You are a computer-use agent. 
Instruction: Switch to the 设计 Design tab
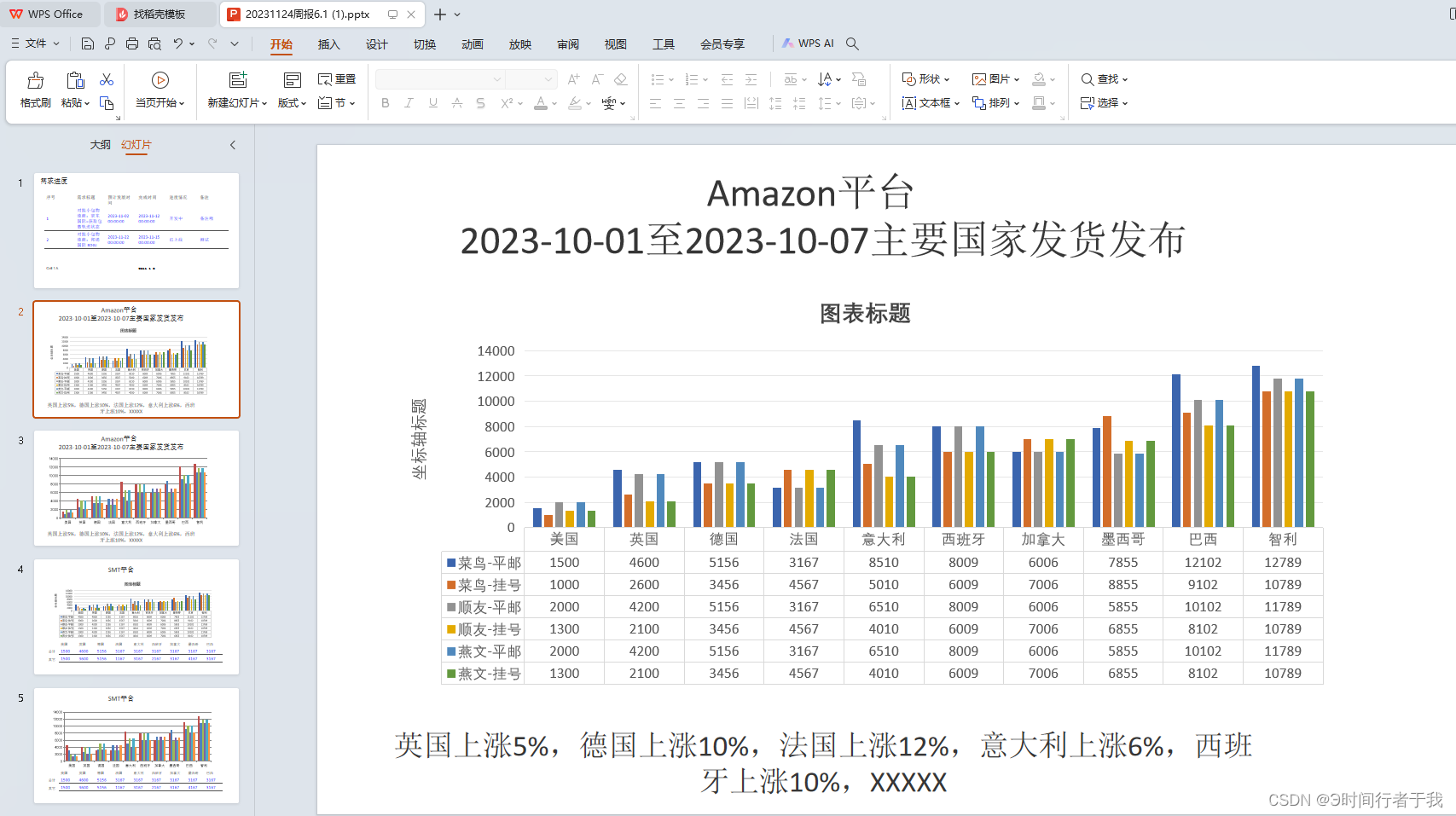[377, 44]
